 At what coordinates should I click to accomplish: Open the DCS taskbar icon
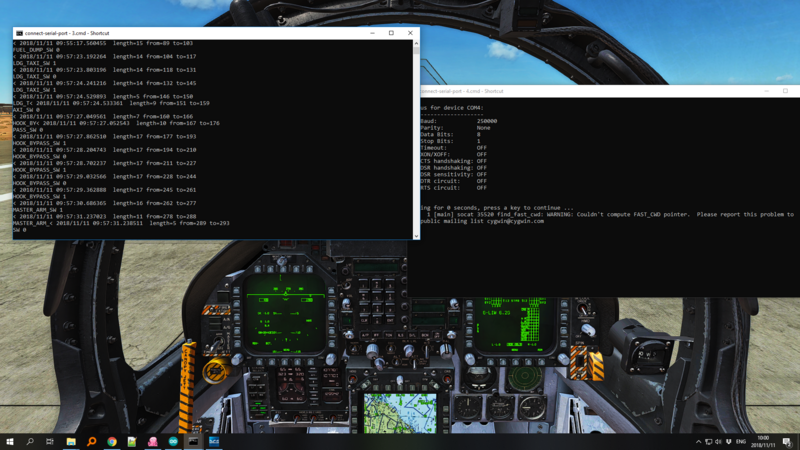coord(214,441)
